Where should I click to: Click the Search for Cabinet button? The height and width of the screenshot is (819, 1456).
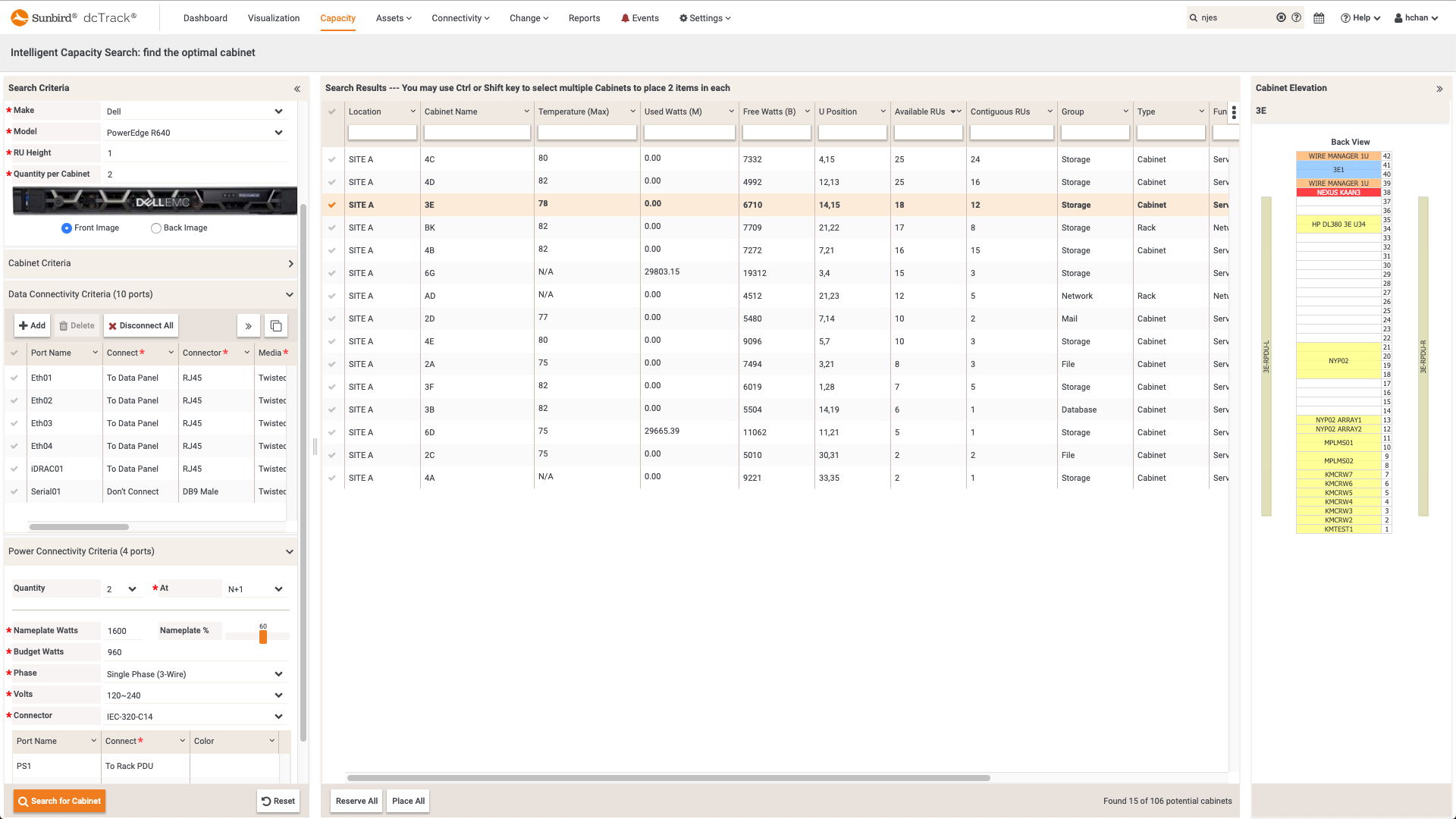click(x=58, y=801)
